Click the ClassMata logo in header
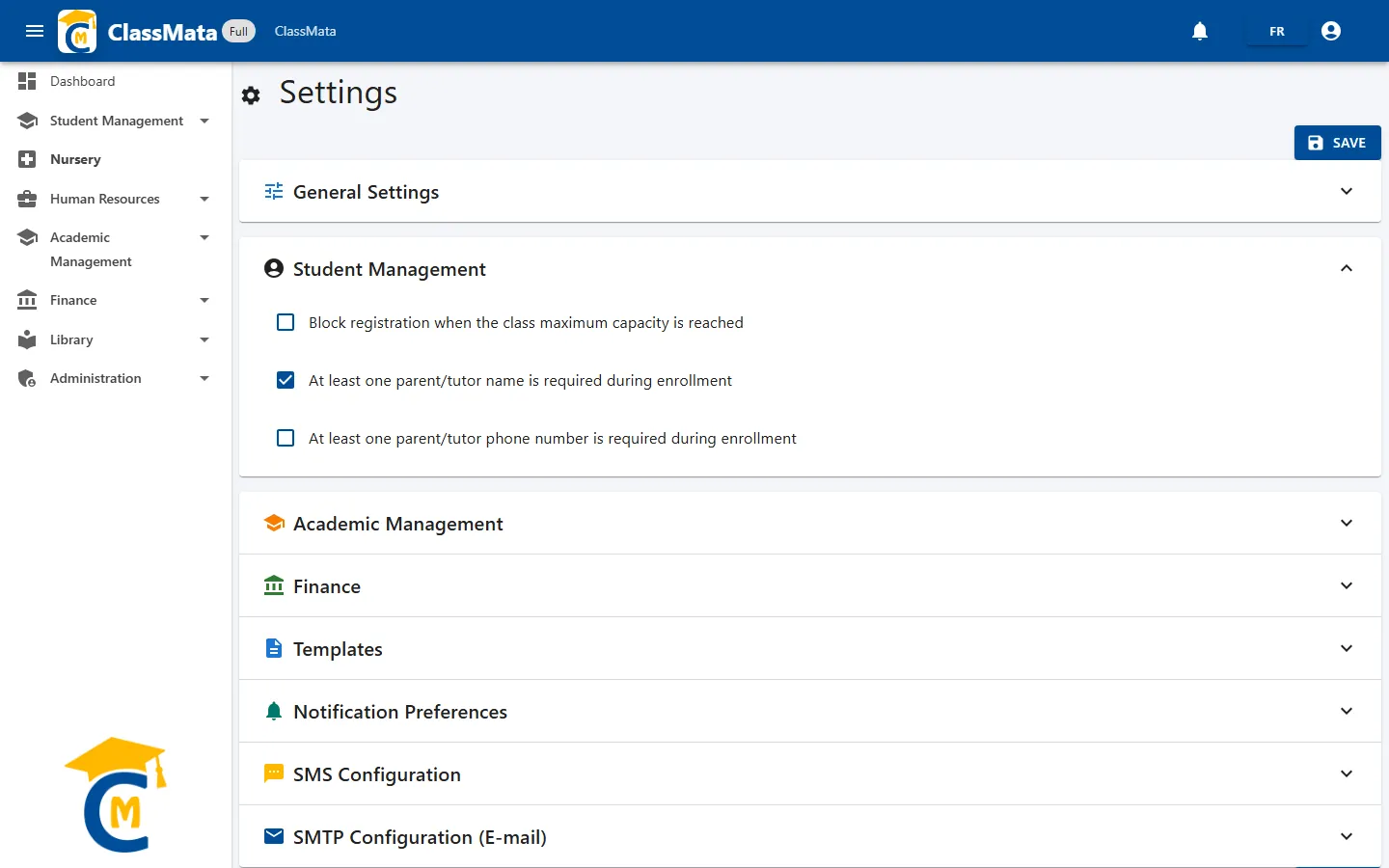This screenshot has height=868, width=1389. click(x=77, y=31)
